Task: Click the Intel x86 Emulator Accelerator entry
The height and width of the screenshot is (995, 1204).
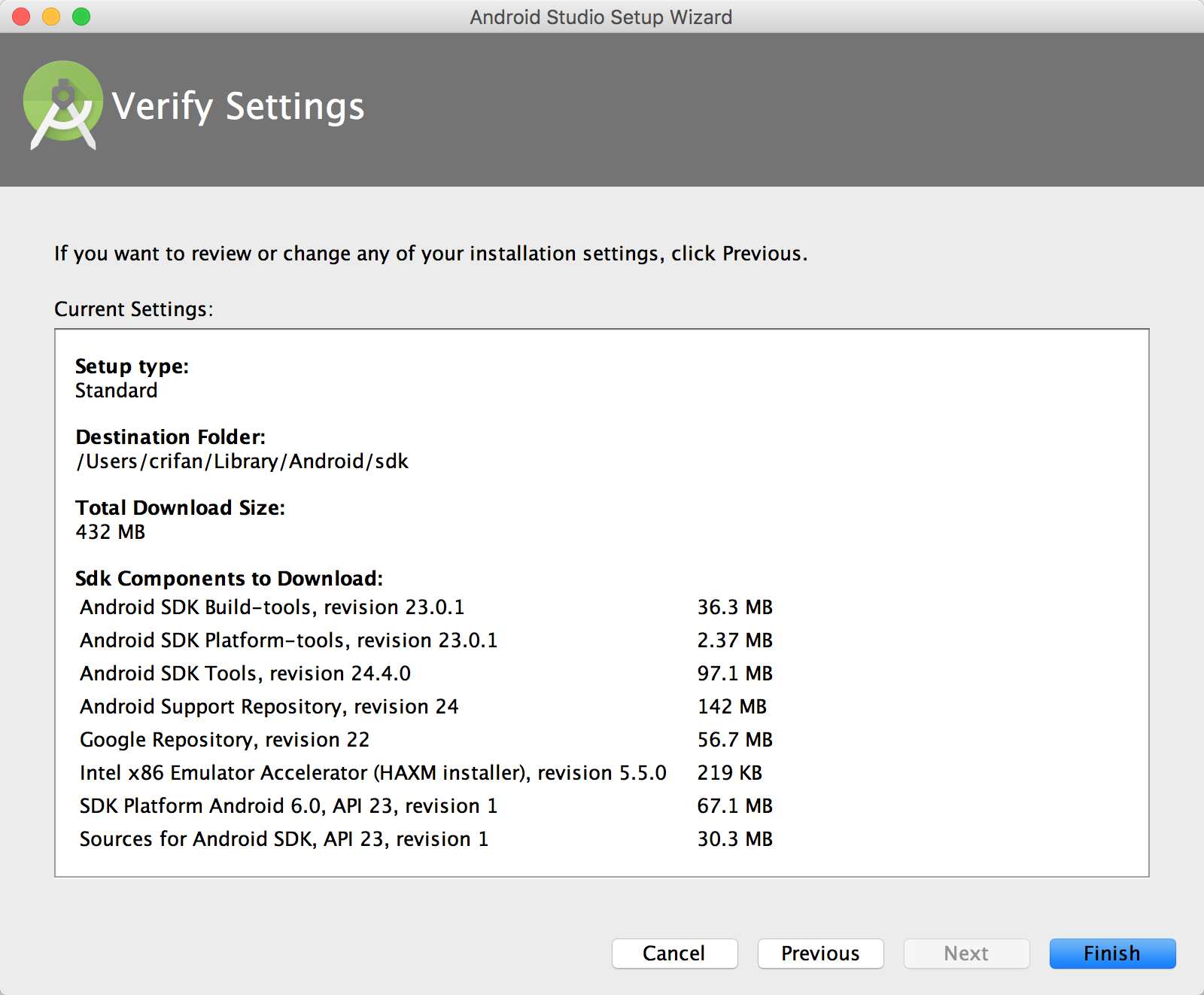Action: pyautogui.click(x=373, y=773)
